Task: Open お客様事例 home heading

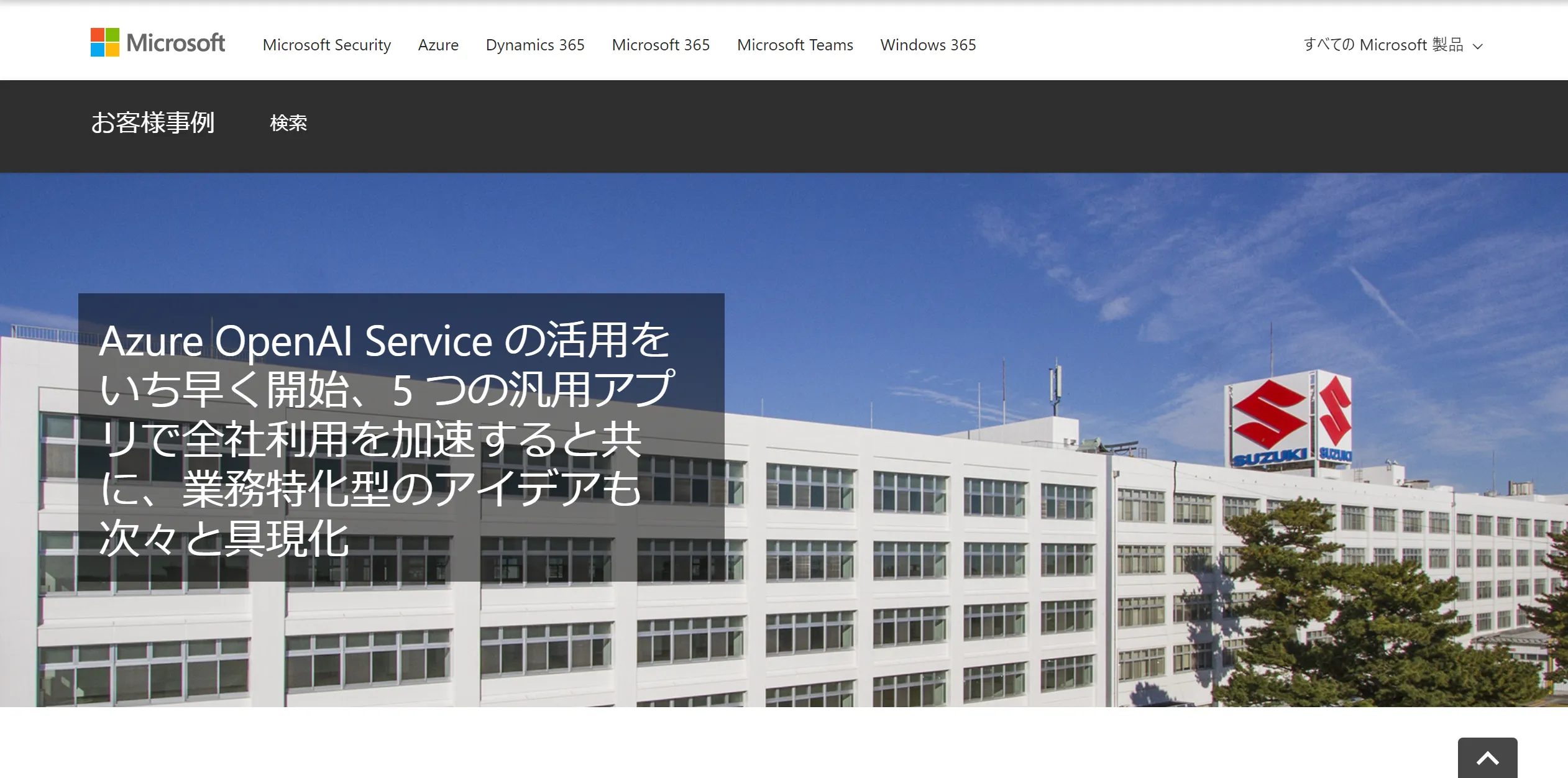Action: point(153,122)
